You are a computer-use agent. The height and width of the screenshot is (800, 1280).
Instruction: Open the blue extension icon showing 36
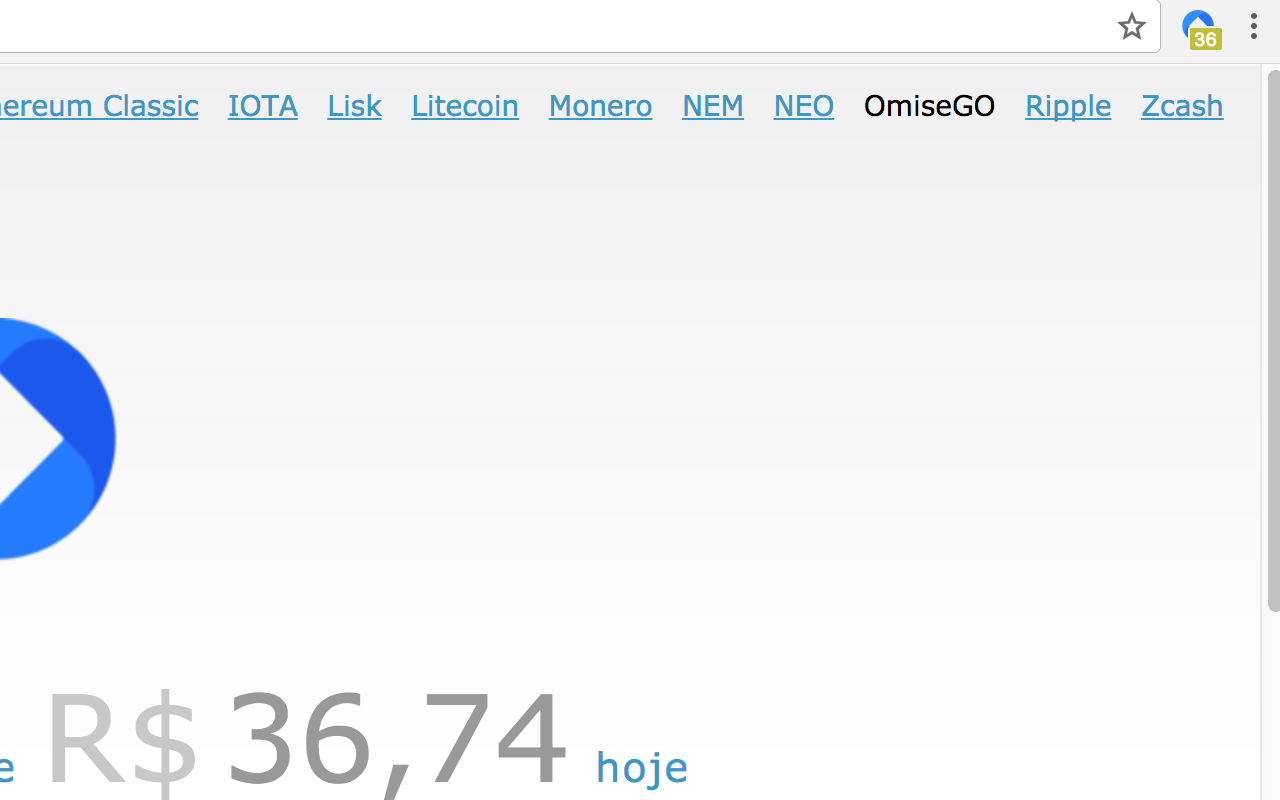pos(1200,28)
